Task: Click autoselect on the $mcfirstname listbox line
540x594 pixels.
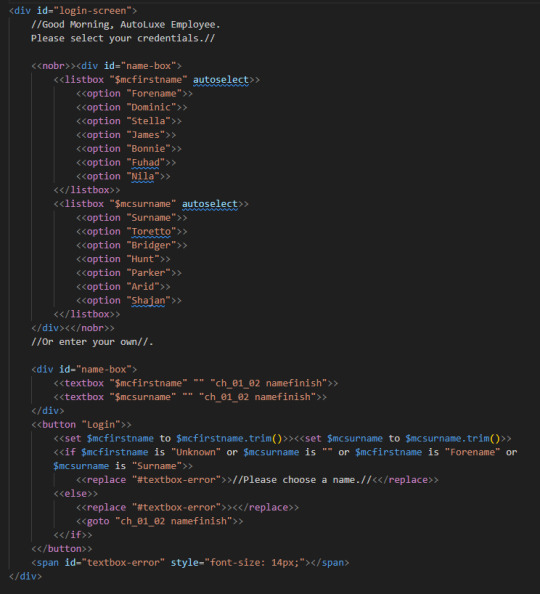Action: pos(221,80)
